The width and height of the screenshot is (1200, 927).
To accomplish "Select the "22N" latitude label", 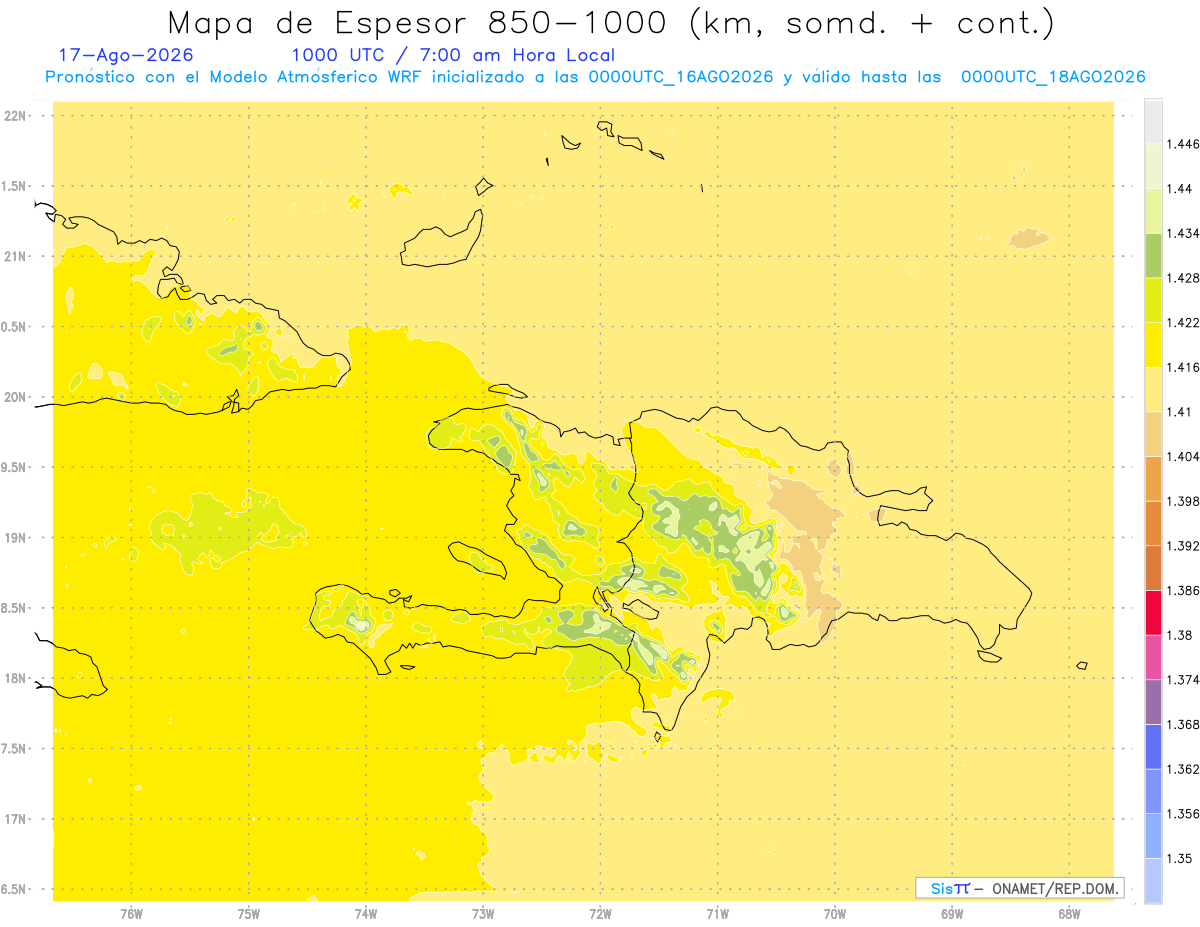I will 16,116.
